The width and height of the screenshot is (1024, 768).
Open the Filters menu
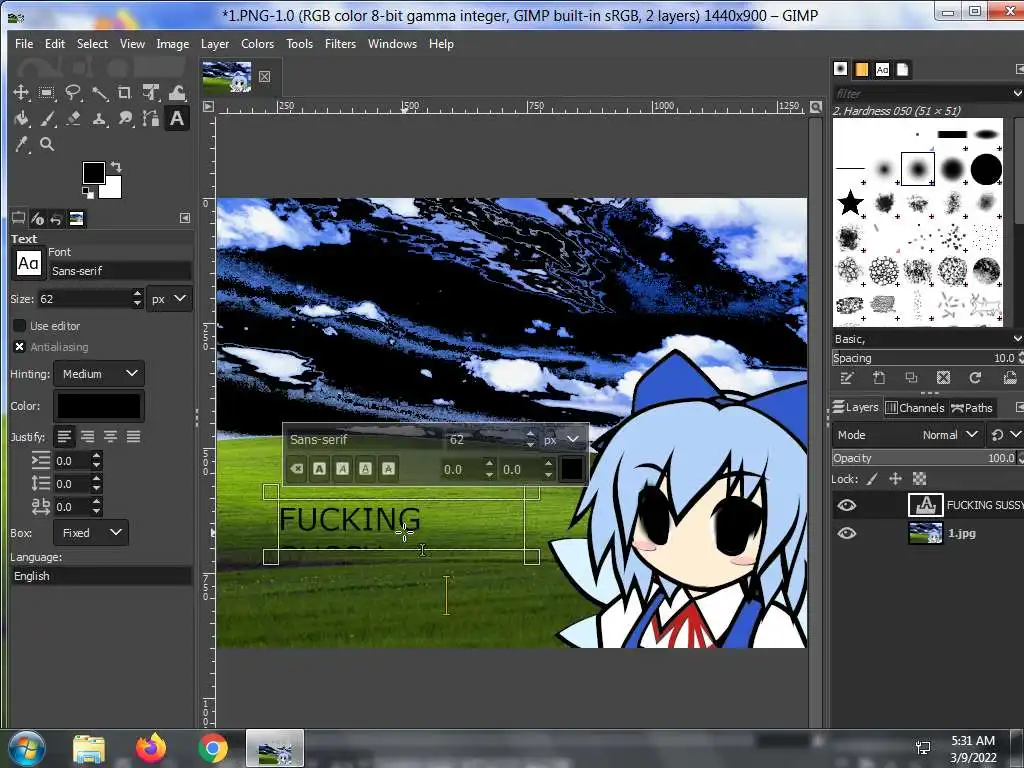[x=340, y=44]
